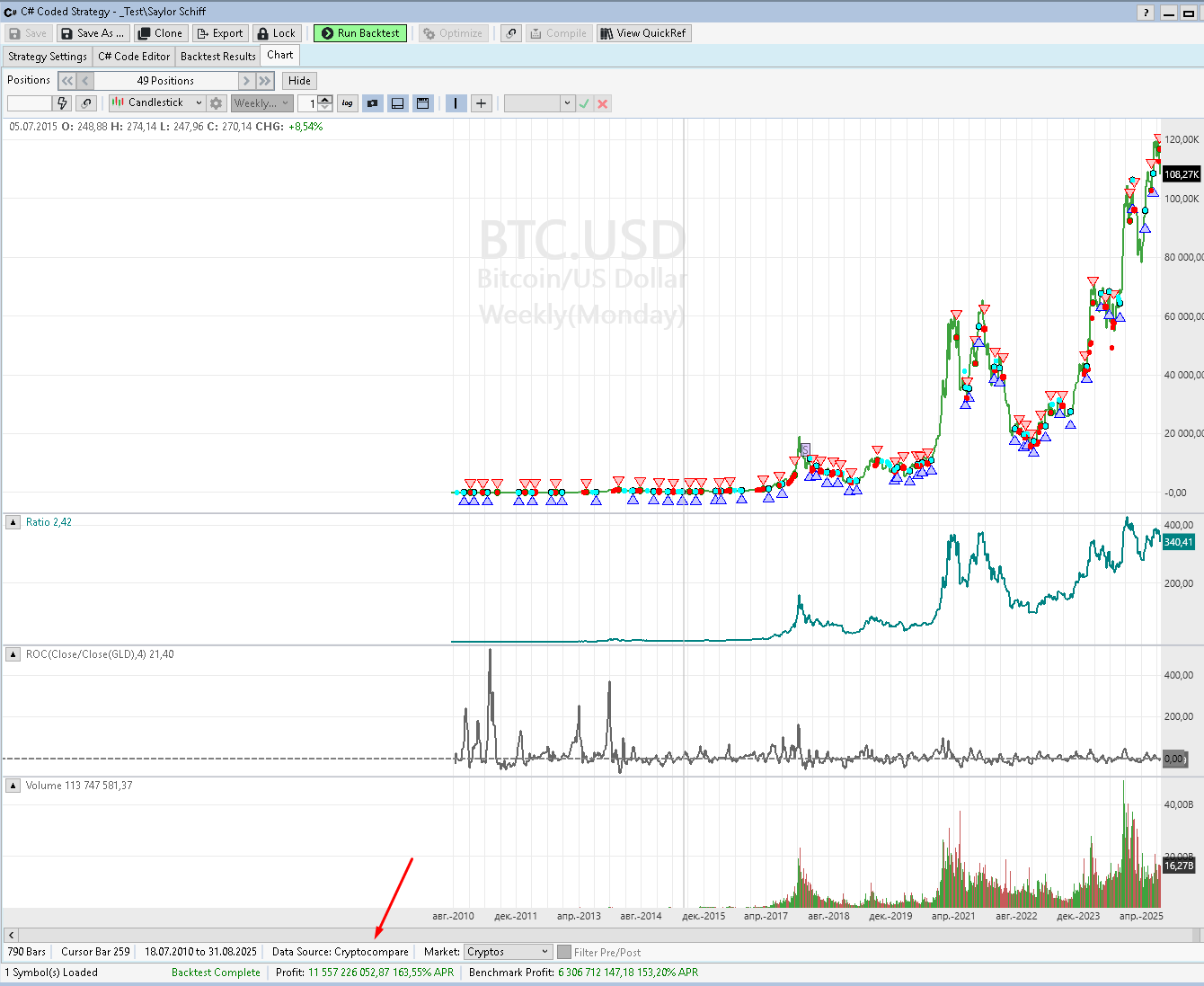Image resolution: width=1204 pixels, height=986 pixels.
Task: Click the camera snapshot icon in chart toolbar
Action: pyautogui.click(x=373, y=103)
